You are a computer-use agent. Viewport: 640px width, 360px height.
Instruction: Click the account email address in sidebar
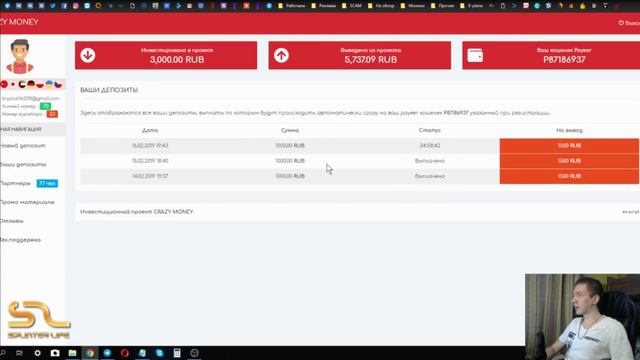(x=31, y=98)
